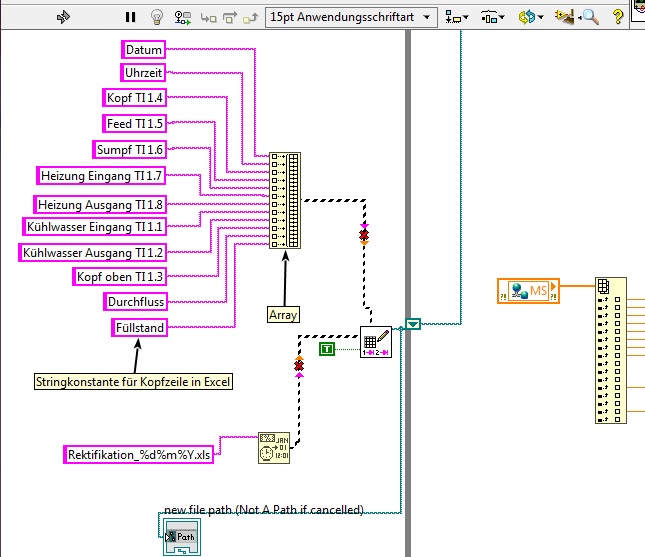Open the 15pt Anwendungsschriftart font dropdown
645x557 pixels.
pos(352,17)
